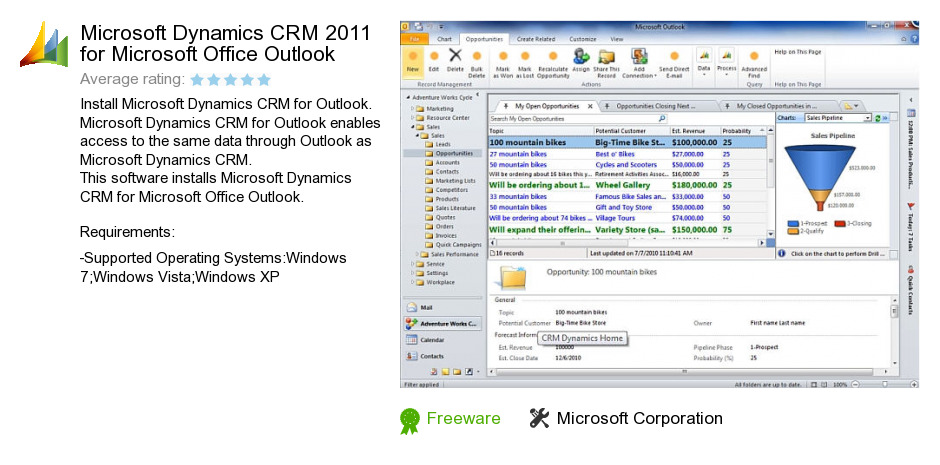The image size is (940, 465).
Task: Open the Quotes folder
Action: click(440, 218)
